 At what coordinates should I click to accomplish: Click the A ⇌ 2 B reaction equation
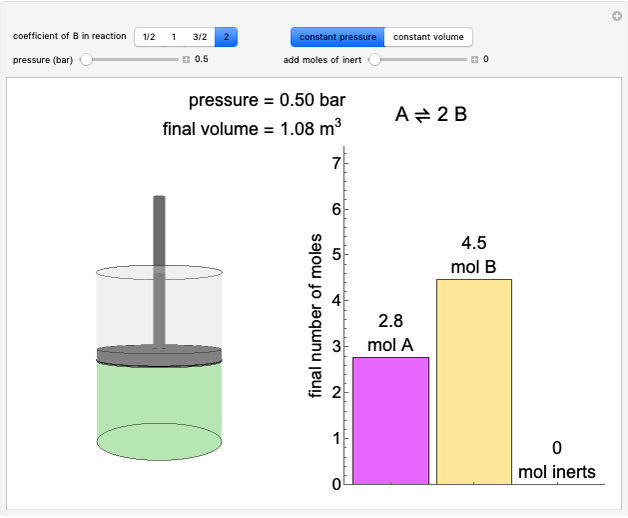point(431,114)
